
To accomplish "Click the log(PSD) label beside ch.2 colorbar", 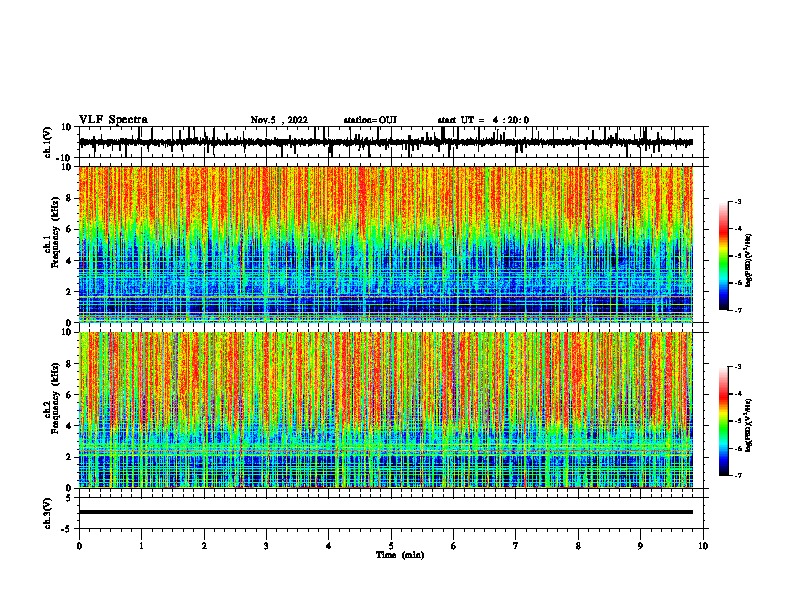I will pos(748,425).
